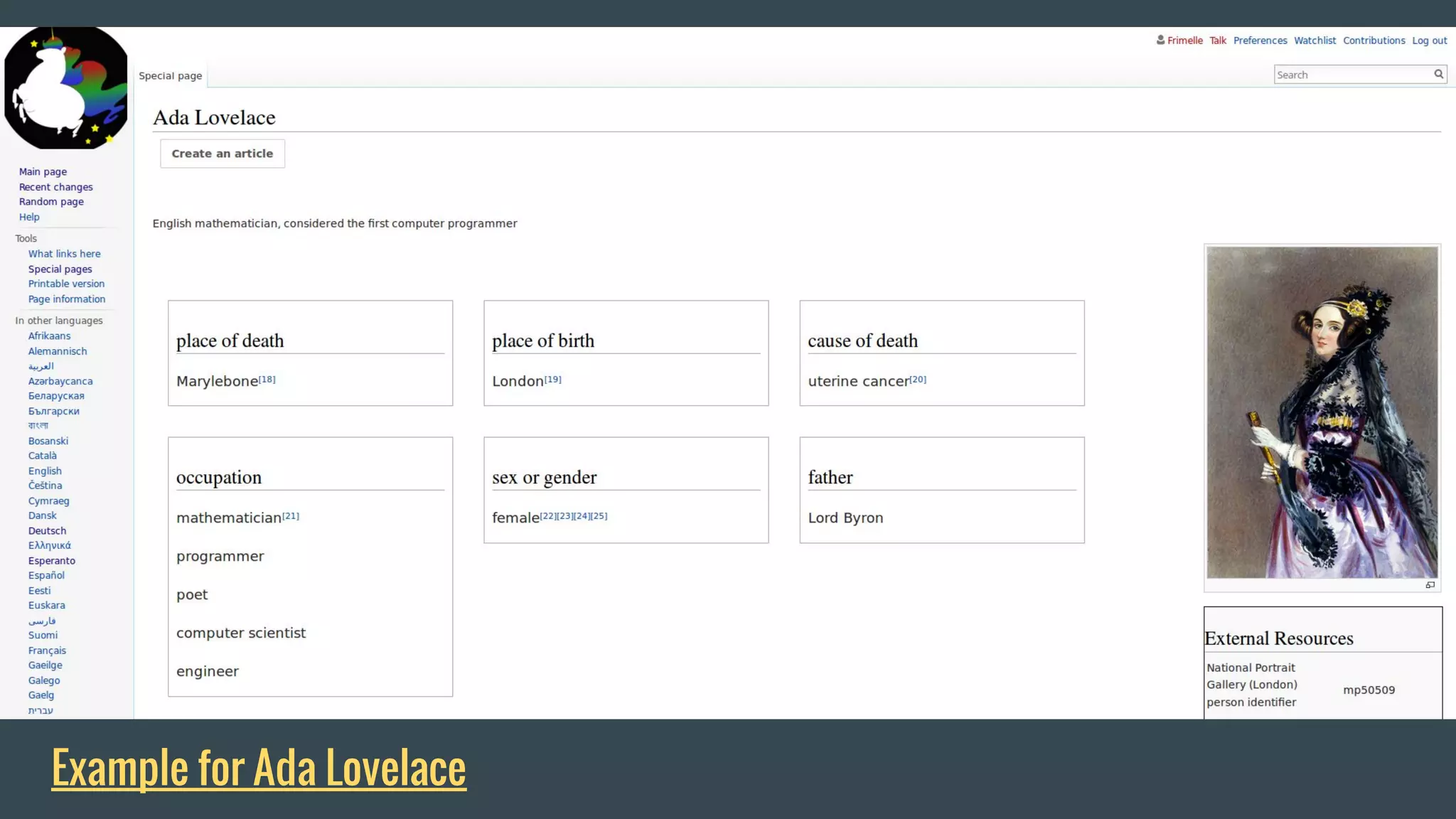Screen dimensions: 1456x819
Task: Switch language to Deutsch
Action: click(47, 530)
